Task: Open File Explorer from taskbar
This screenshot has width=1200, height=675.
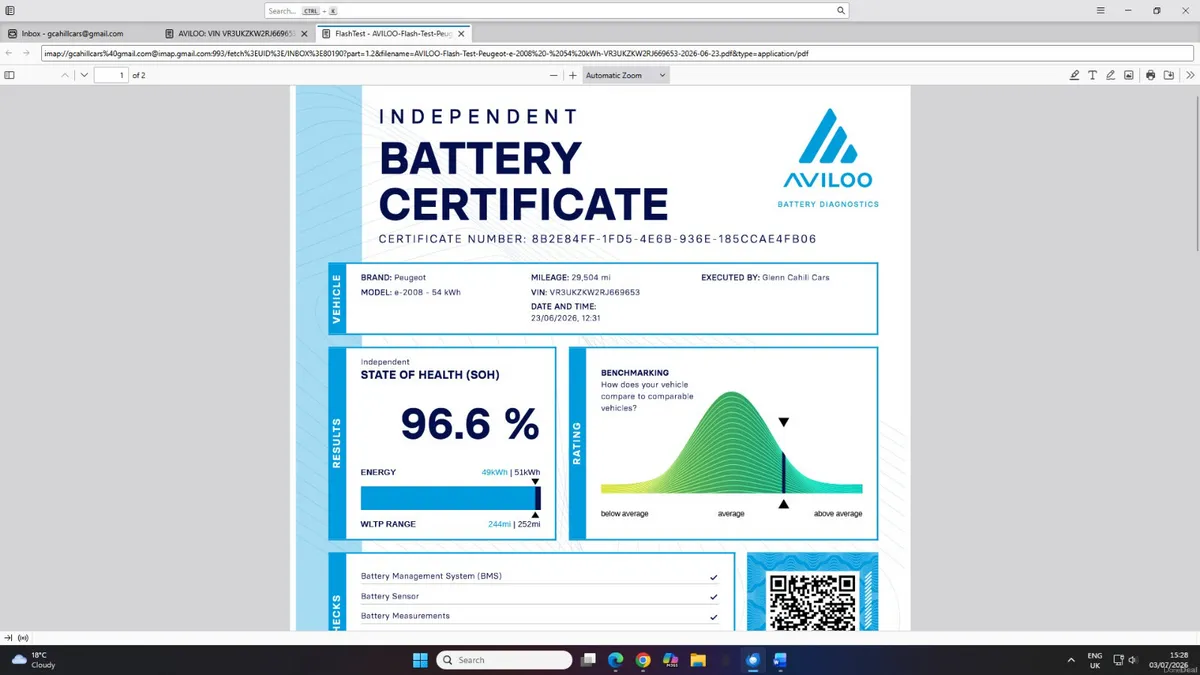Action: coord(698,660)
